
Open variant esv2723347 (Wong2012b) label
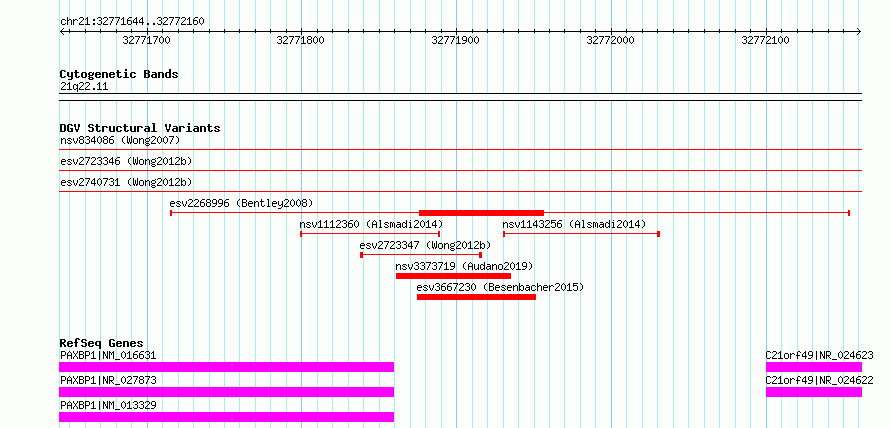[x=425, y=245]
